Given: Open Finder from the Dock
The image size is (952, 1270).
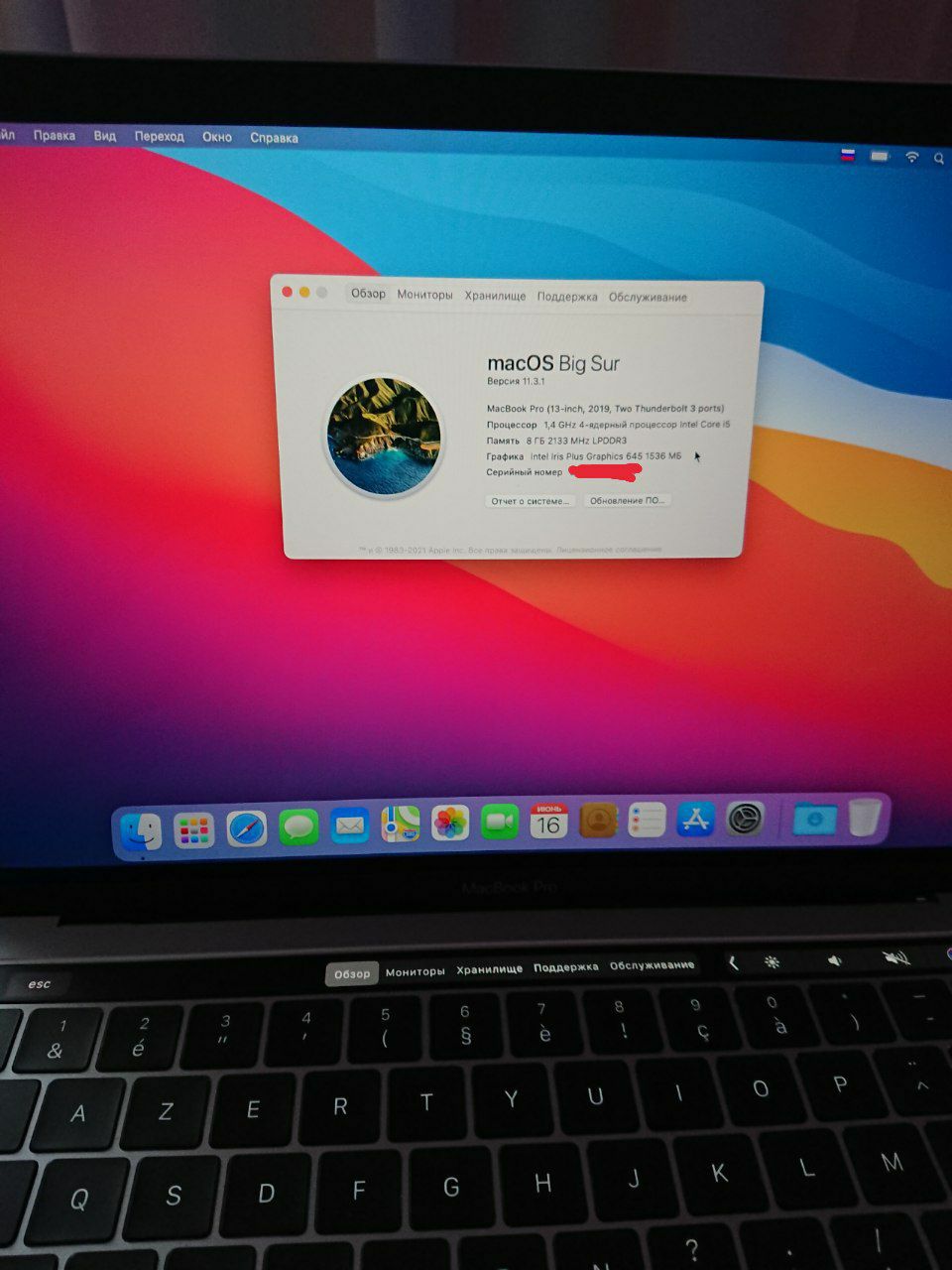Looking at the screenshot, I should (x=141, y=831).
